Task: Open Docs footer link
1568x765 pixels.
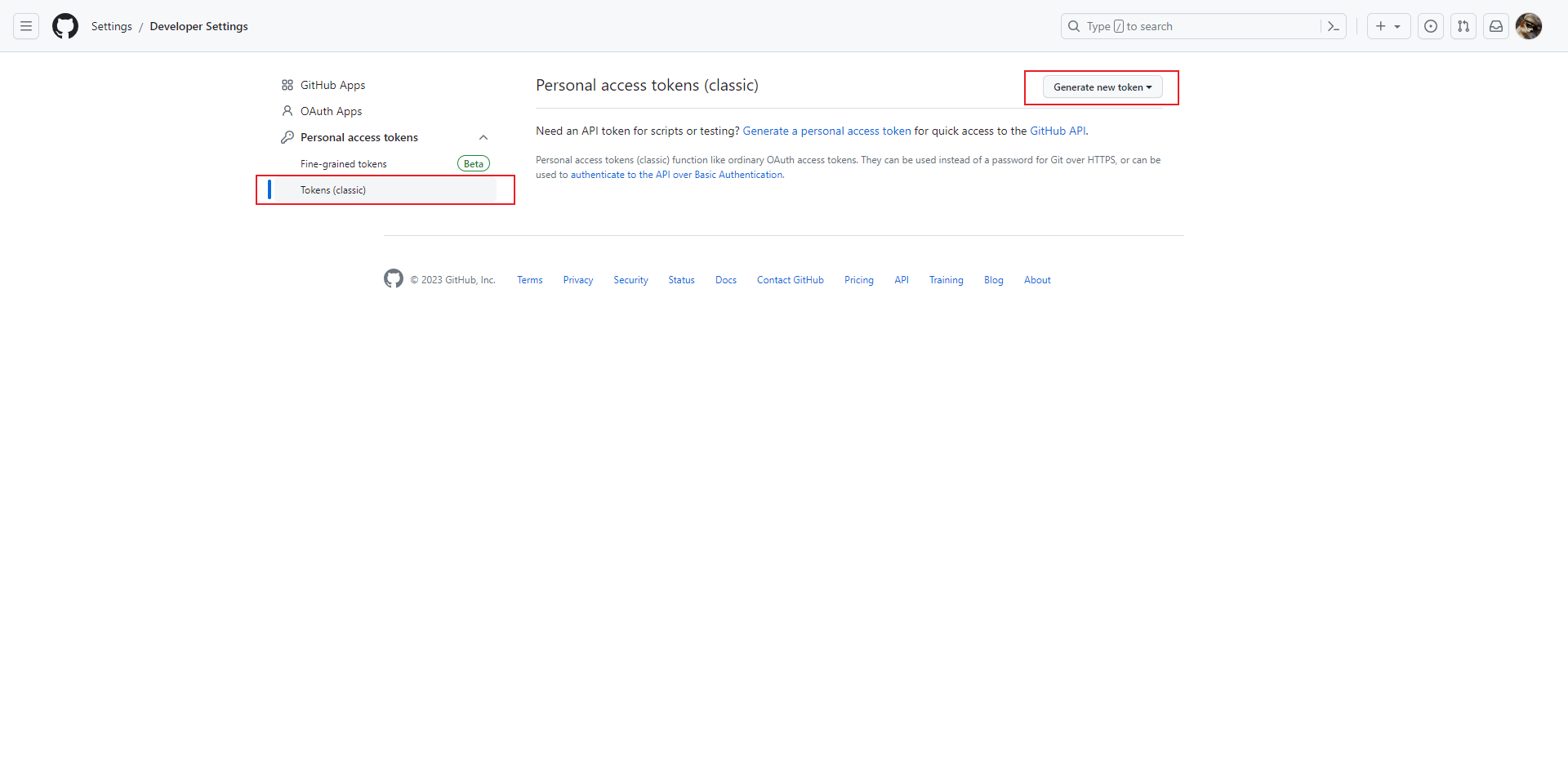Action: 726,280
